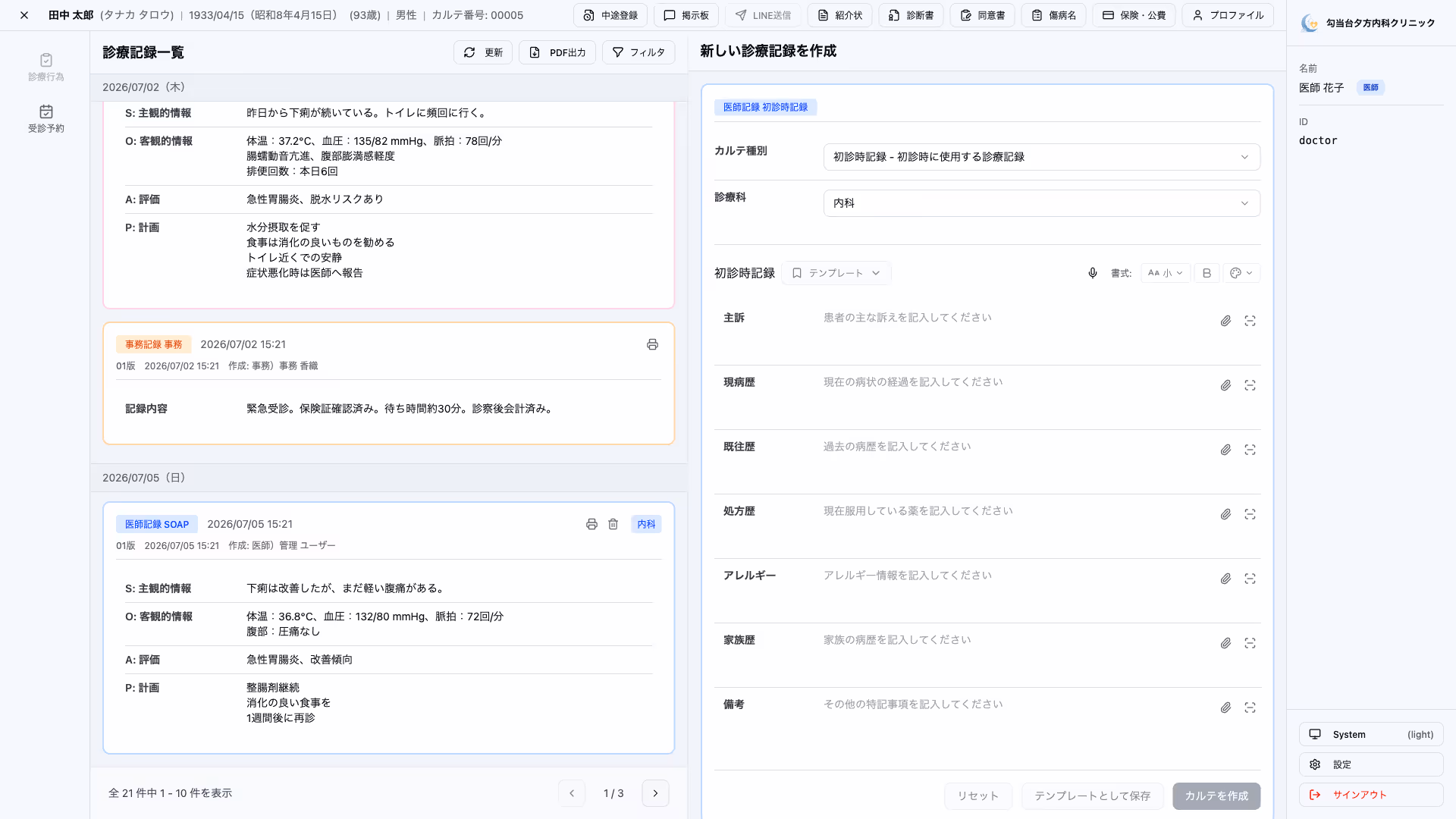The width and height of the screenshot is (1456, 819).
Task: Click the 医師記録 初診時記録 tag
Action: pyautogui.click(x=765, y=107)
